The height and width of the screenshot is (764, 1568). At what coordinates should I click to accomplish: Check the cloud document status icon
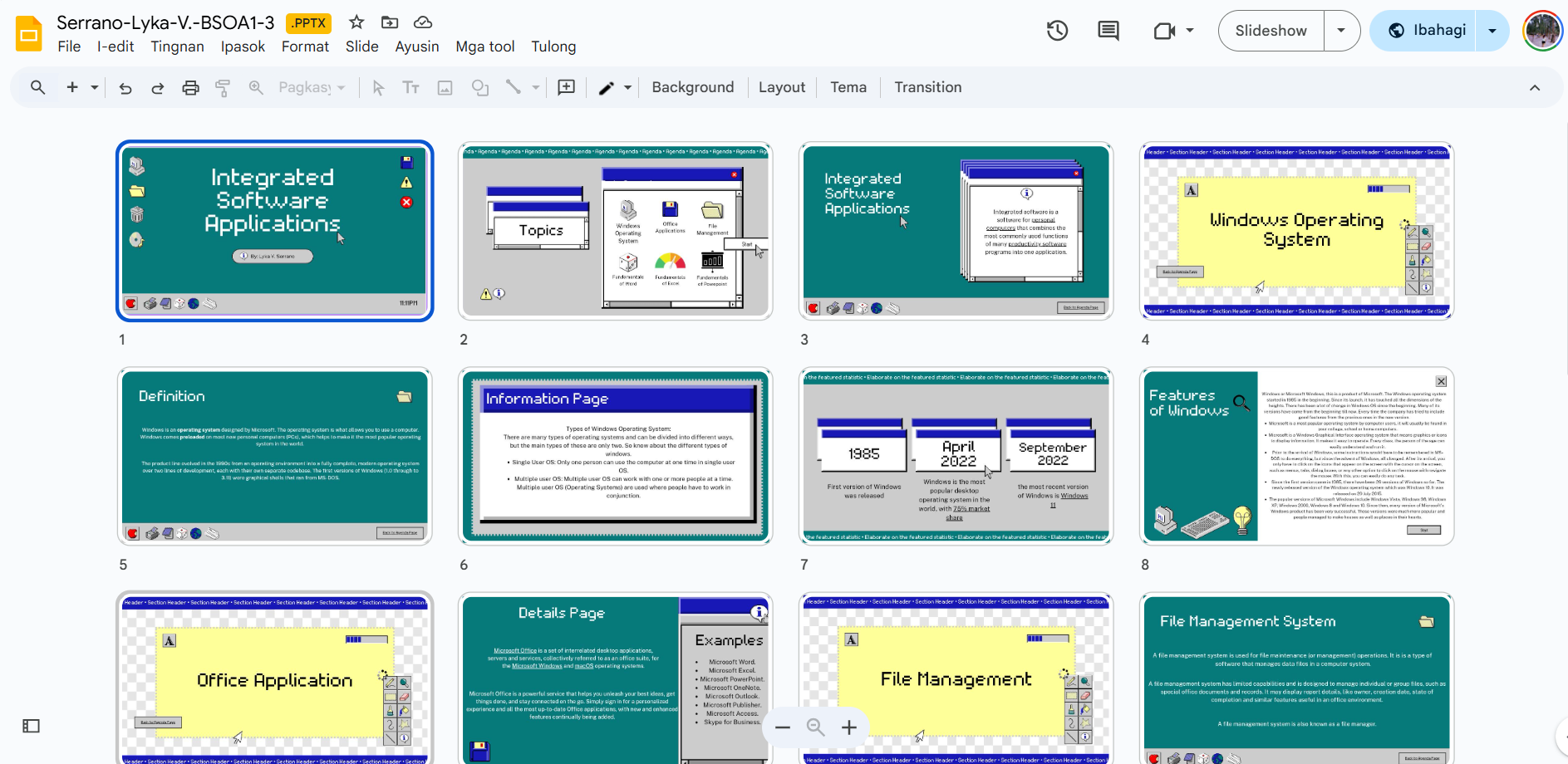[x=423, y=22]
